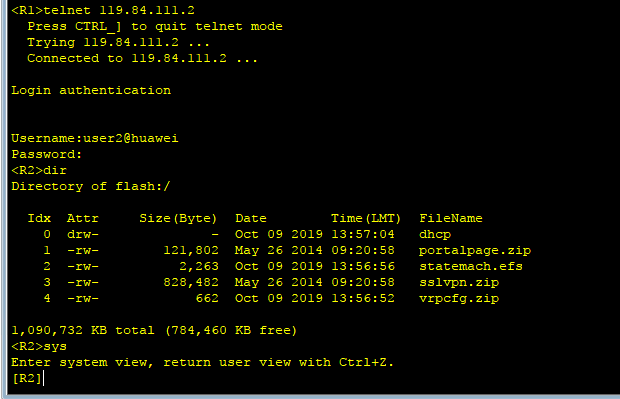Click the FileName column header
Screen dimensions: 620x399
451,218
